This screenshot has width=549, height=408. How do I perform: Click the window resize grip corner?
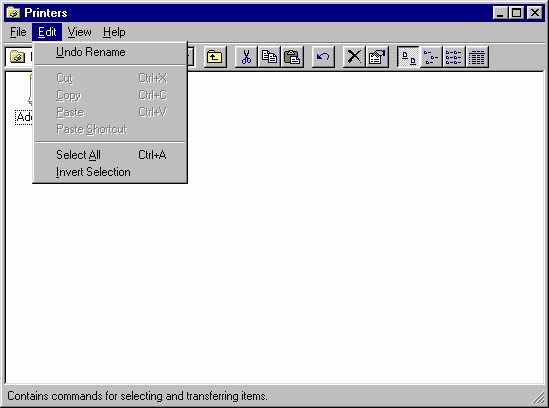tap(538, 397)
